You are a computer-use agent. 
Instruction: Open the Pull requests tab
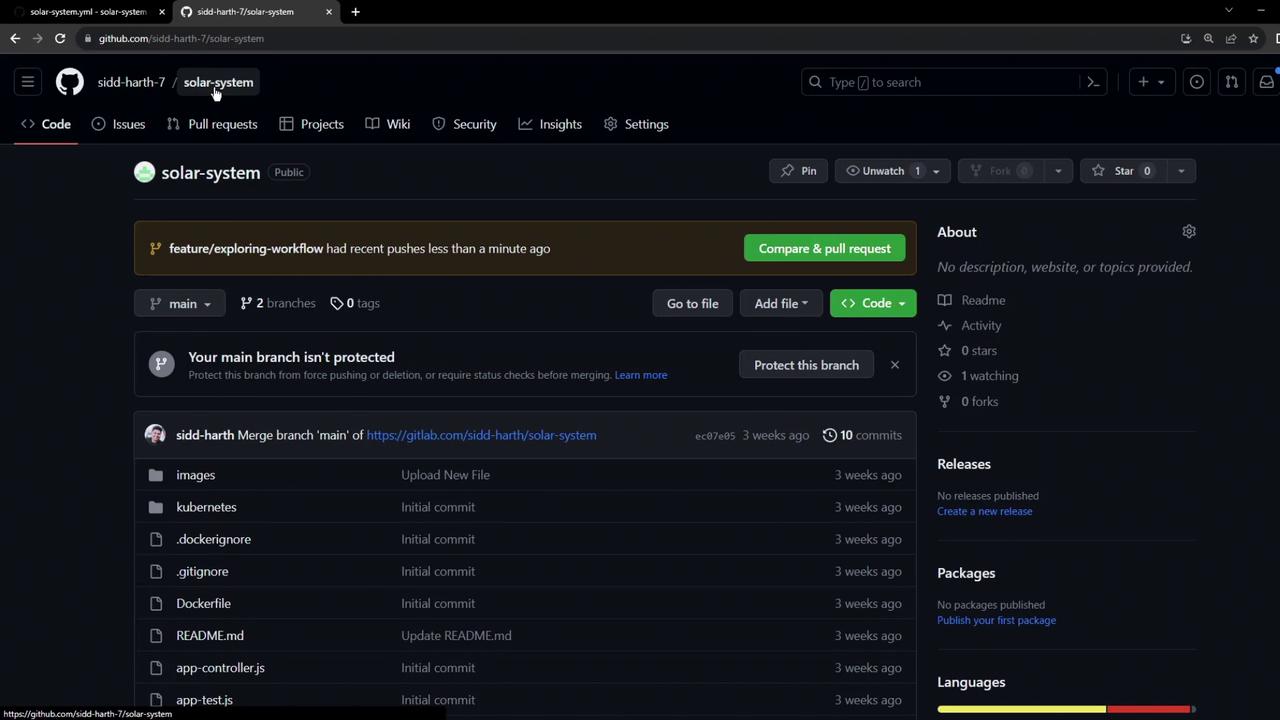point(212,124)
